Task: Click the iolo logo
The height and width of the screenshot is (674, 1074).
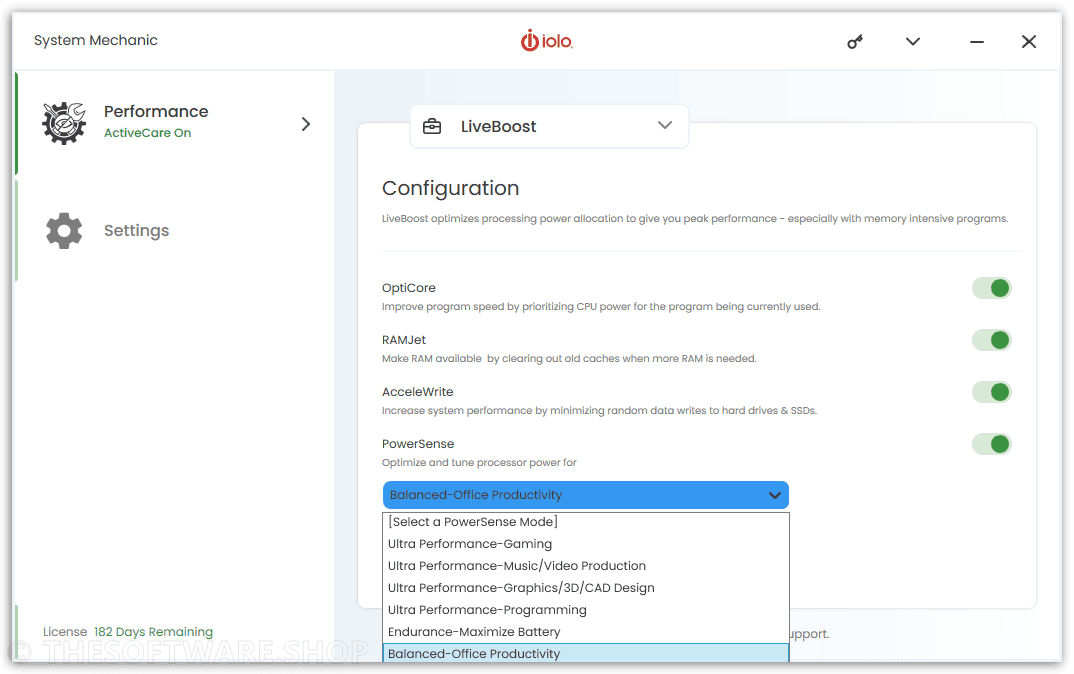Action: [x=547, y=41]
